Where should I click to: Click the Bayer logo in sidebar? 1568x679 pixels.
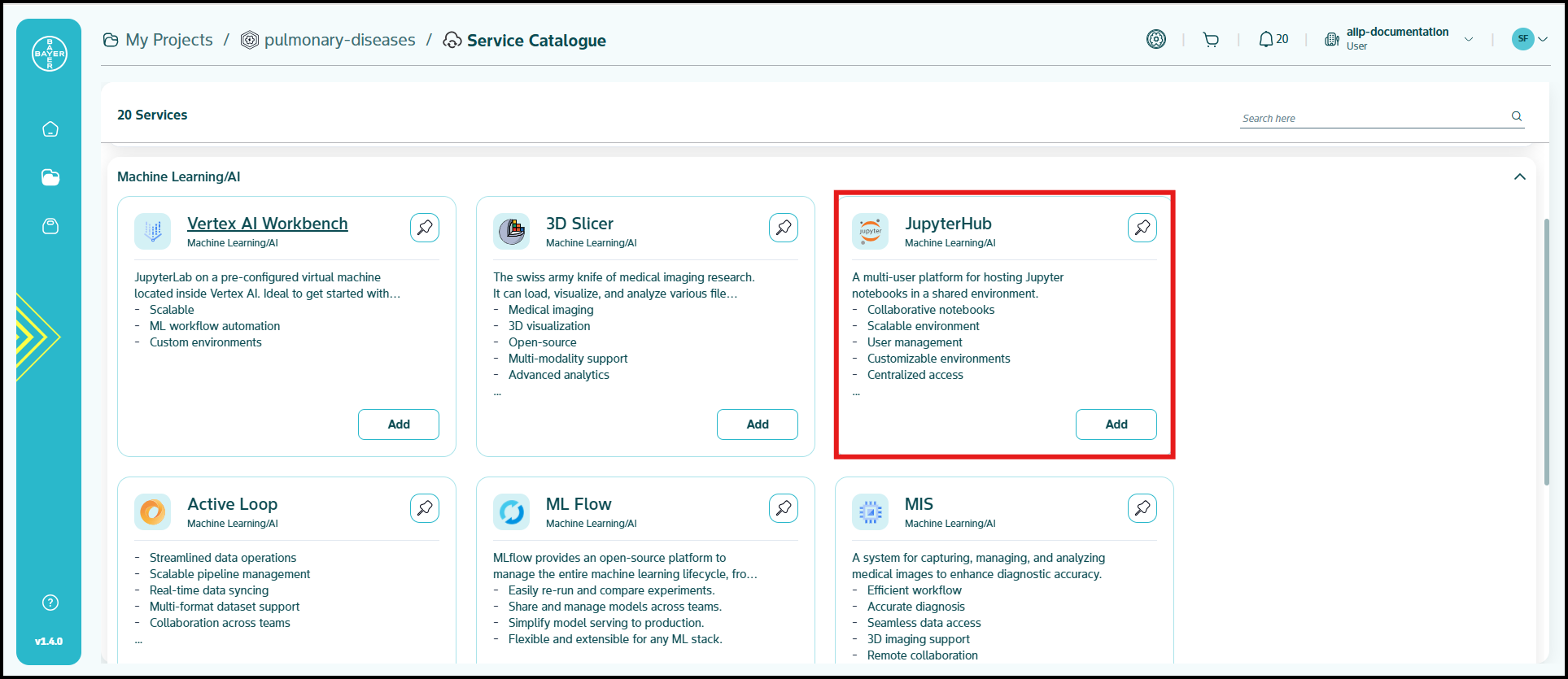(x=49, y=54)
